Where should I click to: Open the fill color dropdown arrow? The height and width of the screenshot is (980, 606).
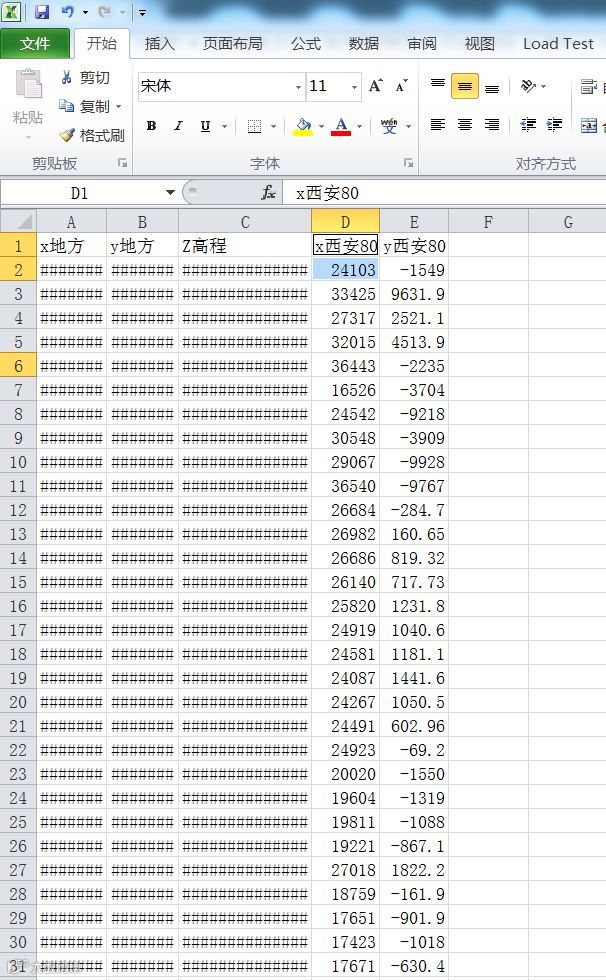pos(321,126)
